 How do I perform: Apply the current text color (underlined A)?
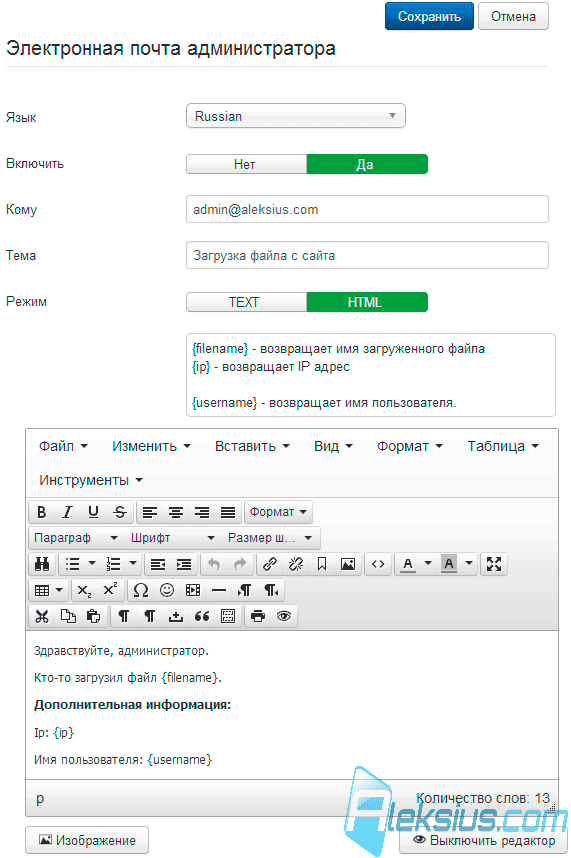(408, 564)
